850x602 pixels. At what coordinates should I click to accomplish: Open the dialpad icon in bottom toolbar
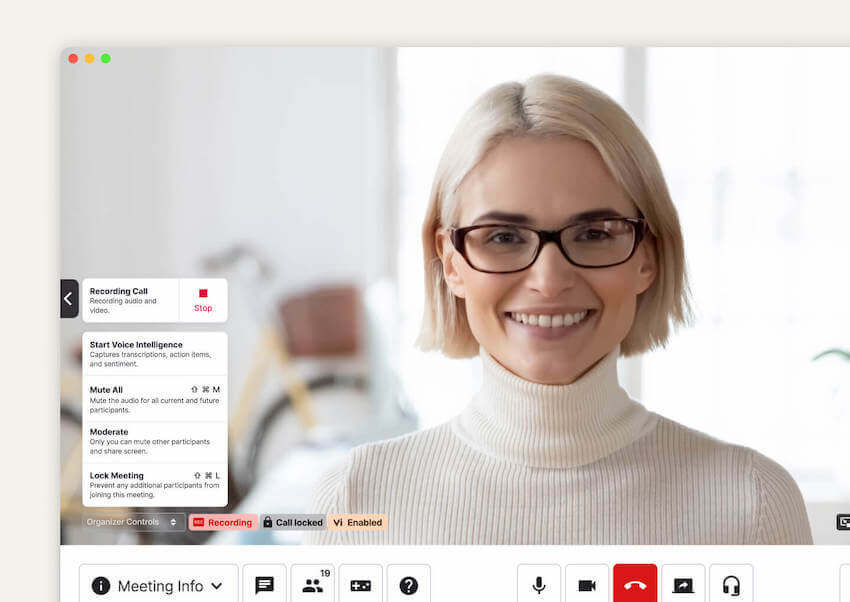click(x=360, y=586)
